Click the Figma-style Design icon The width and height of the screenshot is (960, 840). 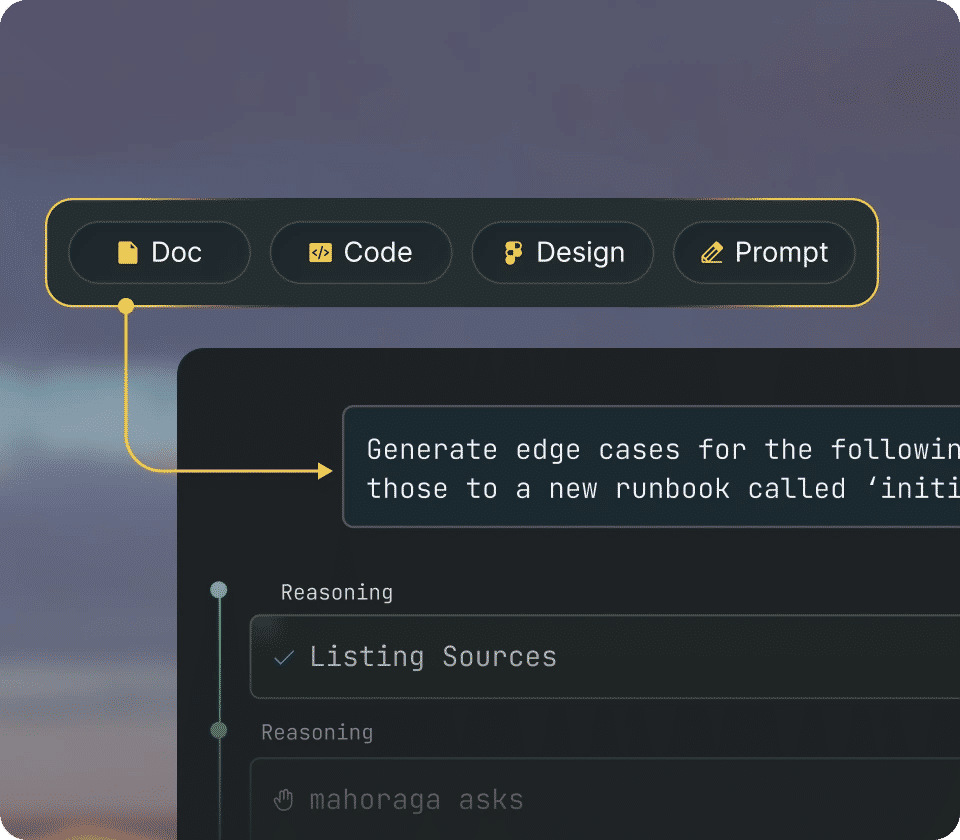tap(513, 253)
